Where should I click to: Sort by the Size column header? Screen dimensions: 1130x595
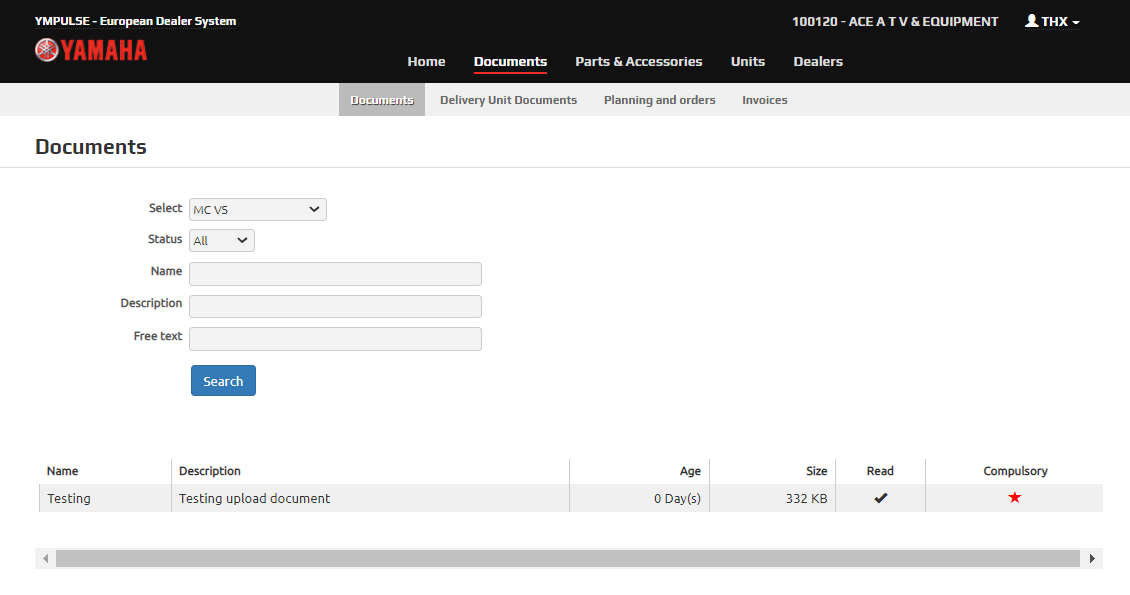point(817,471)
